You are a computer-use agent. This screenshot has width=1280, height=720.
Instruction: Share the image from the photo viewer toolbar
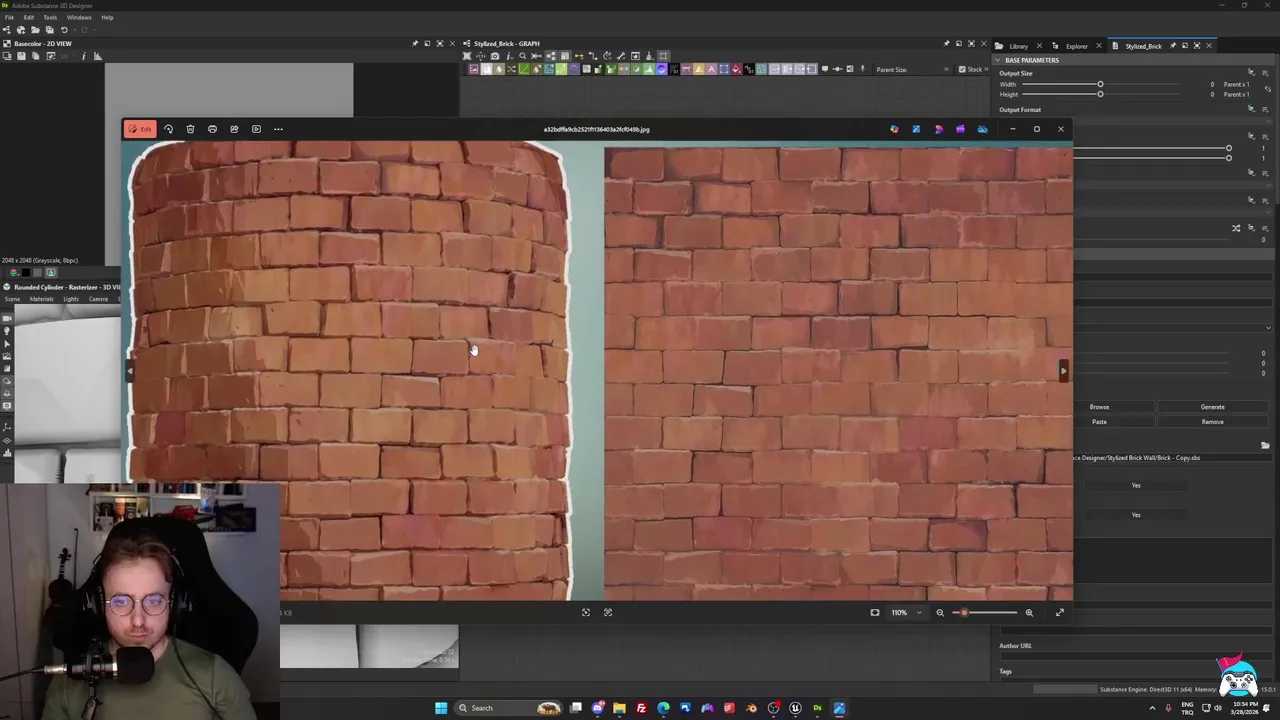click(x=234, y=129)
